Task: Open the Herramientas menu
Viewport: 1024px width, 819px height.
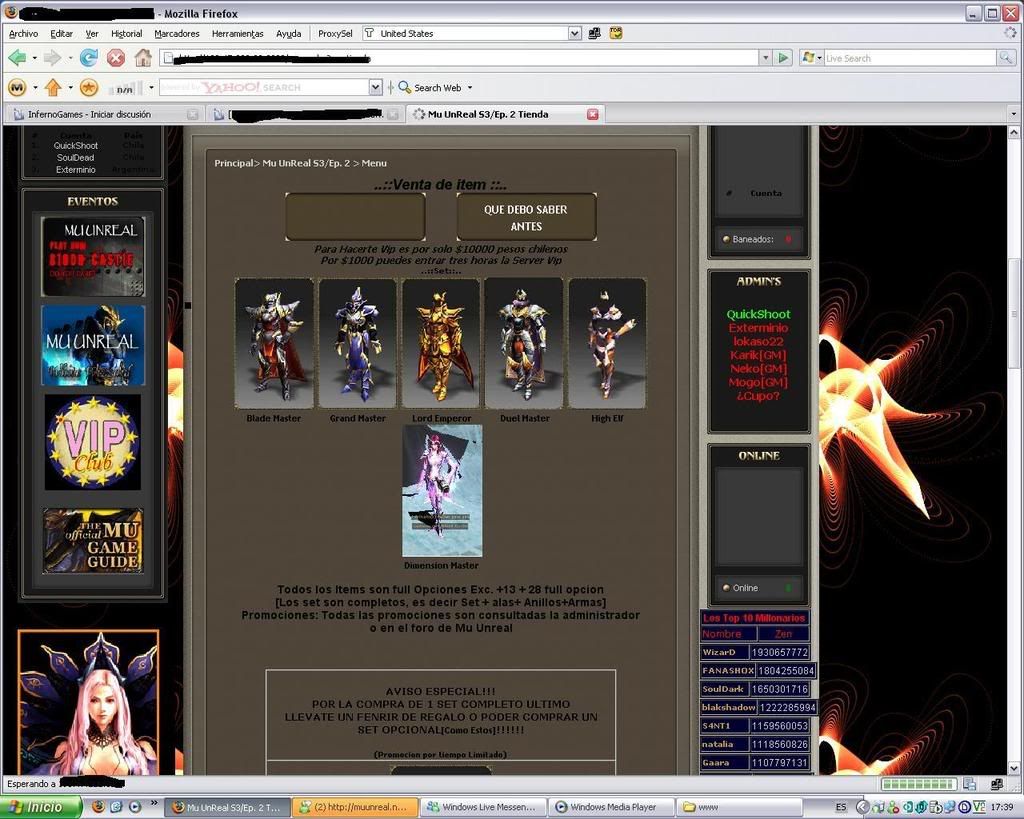Action: pyautogui.click(x=238, y=33)
